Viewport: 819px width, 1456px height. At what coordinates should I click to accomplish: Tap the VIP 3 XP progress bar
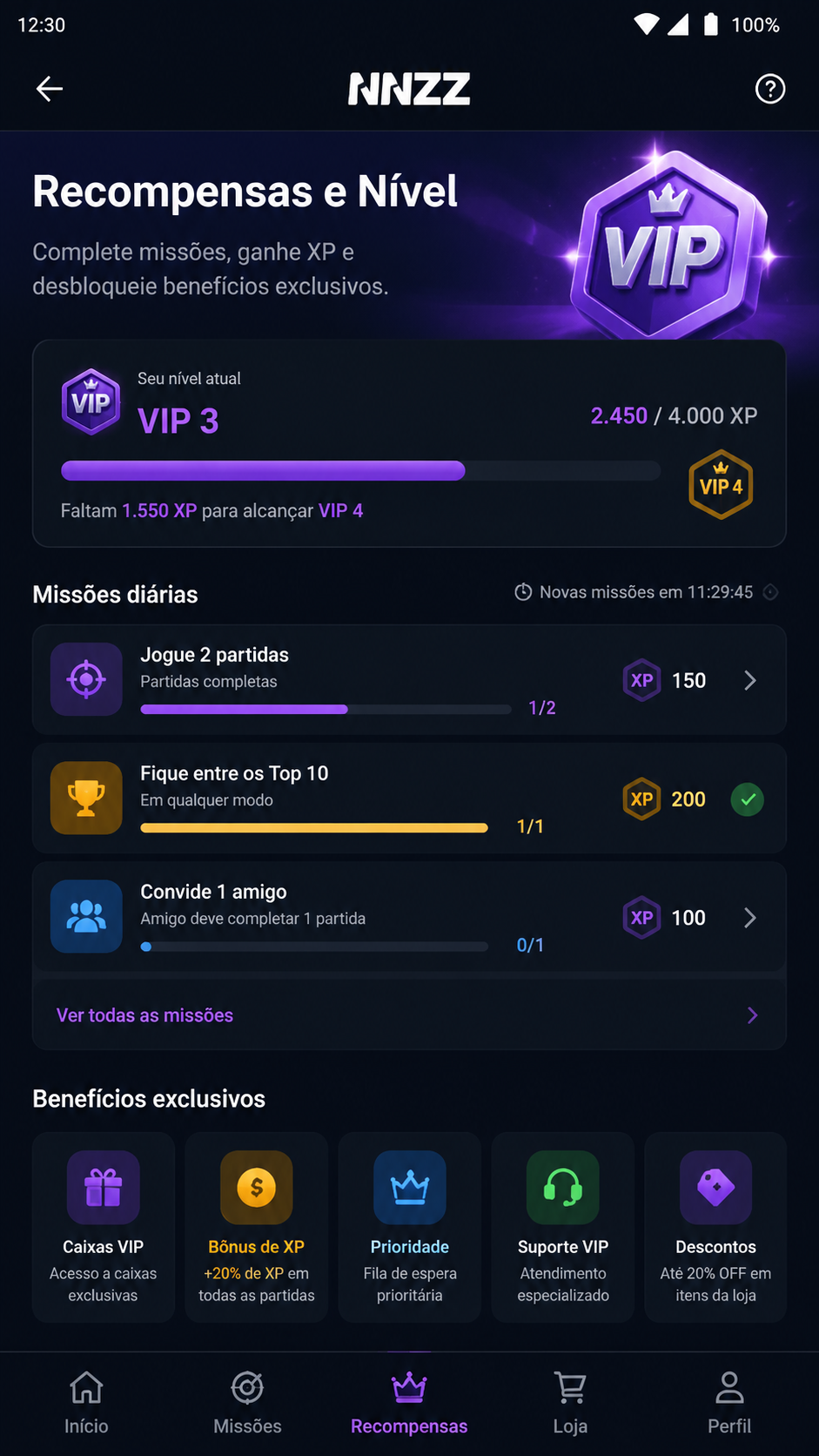point(361,471)
